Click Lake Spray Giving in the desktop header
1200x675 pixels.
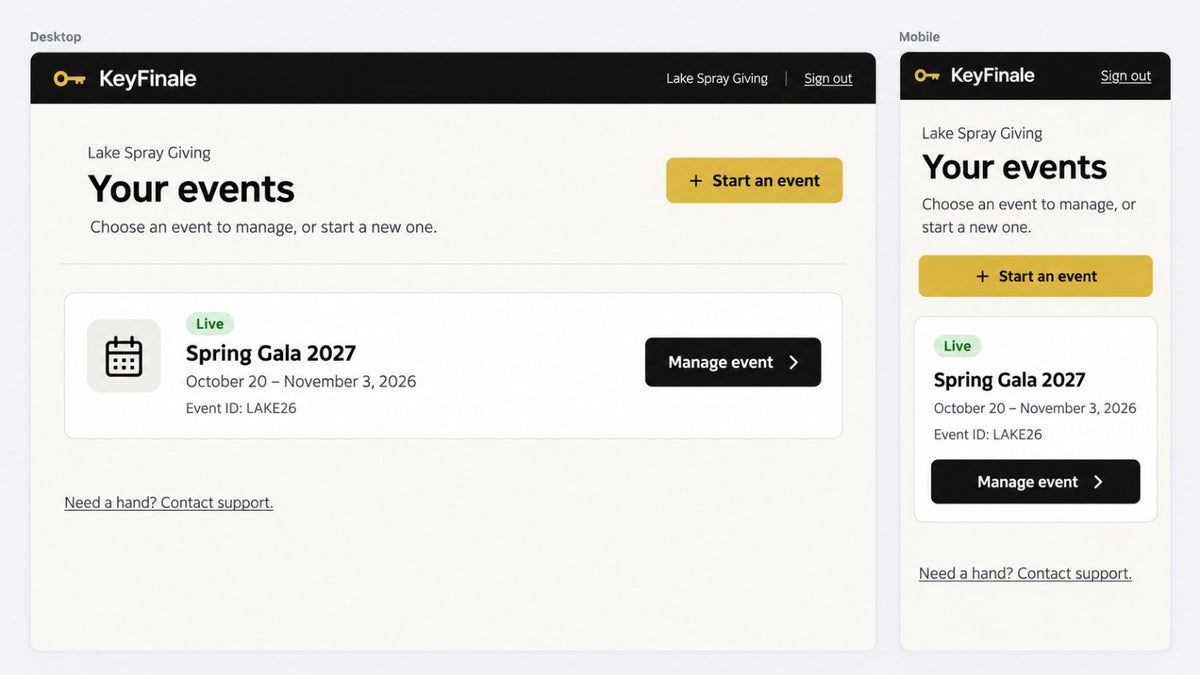tap(717, 78)
